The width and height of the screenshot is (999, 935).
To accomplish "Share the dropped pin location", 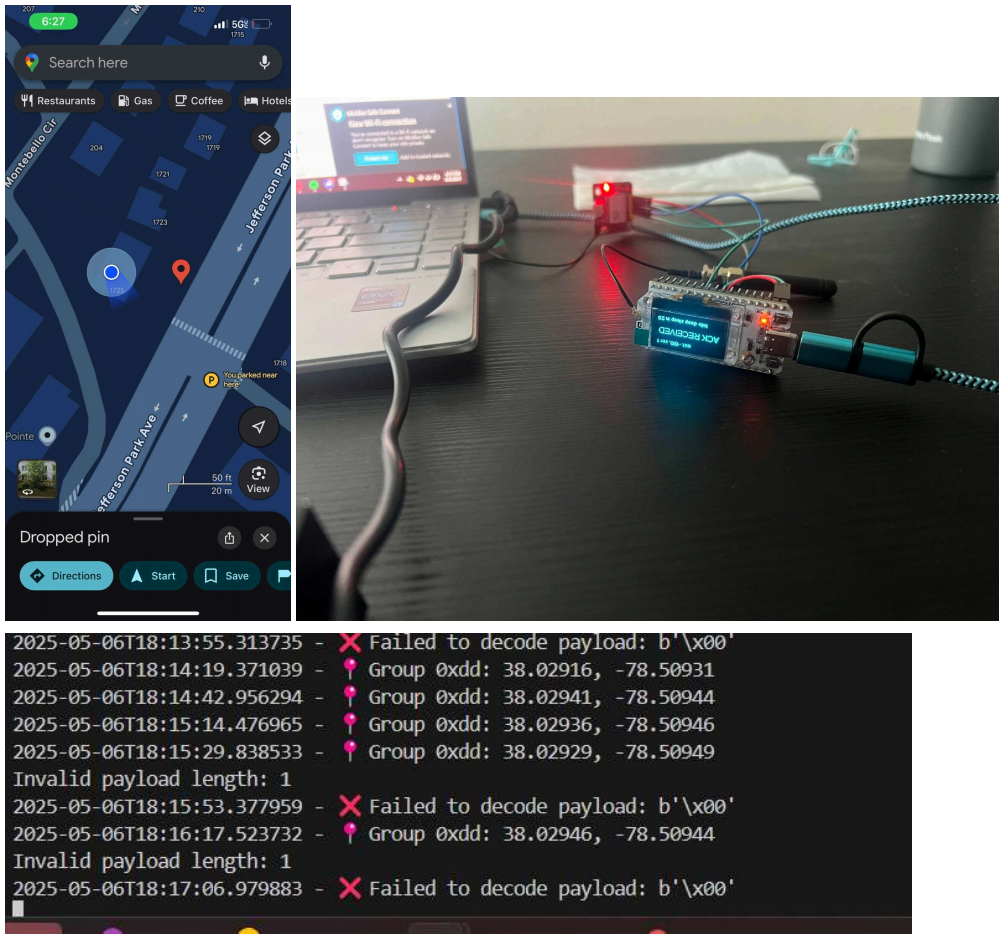I will coord(229,538).
